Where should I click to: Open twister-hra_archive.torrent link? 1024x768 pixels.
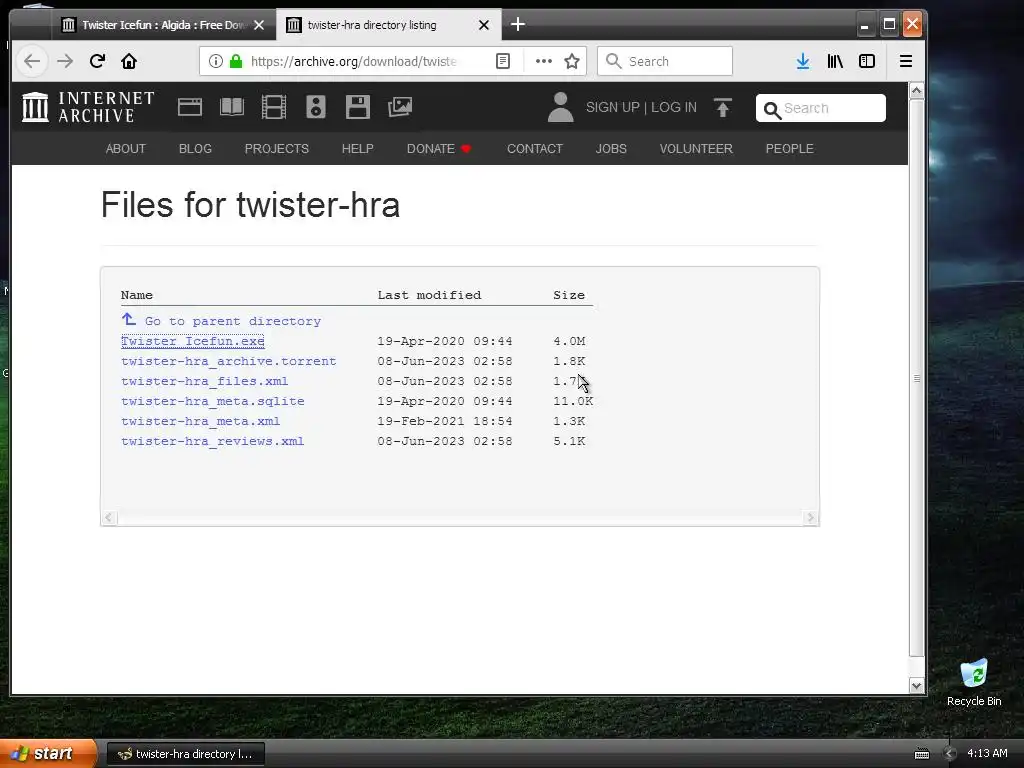click(x=229, y=361)
